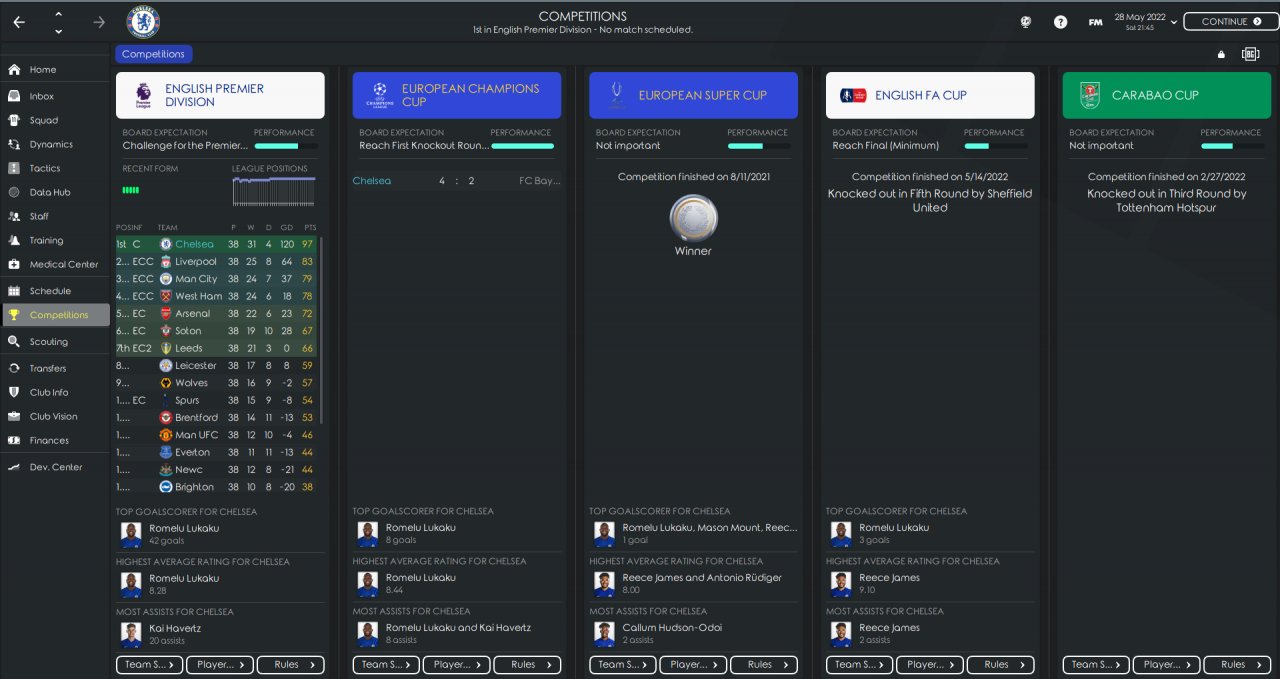Screen dimensions: 1280x679
Task: Open the European Super Cup header
Action: point(694,95)
